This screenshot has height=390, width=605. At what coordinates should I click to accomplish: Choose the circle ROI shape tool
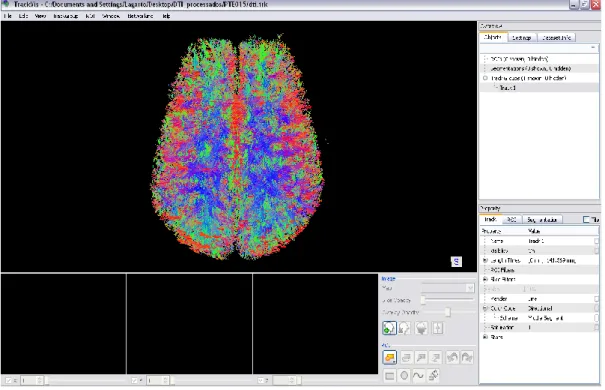404,375
